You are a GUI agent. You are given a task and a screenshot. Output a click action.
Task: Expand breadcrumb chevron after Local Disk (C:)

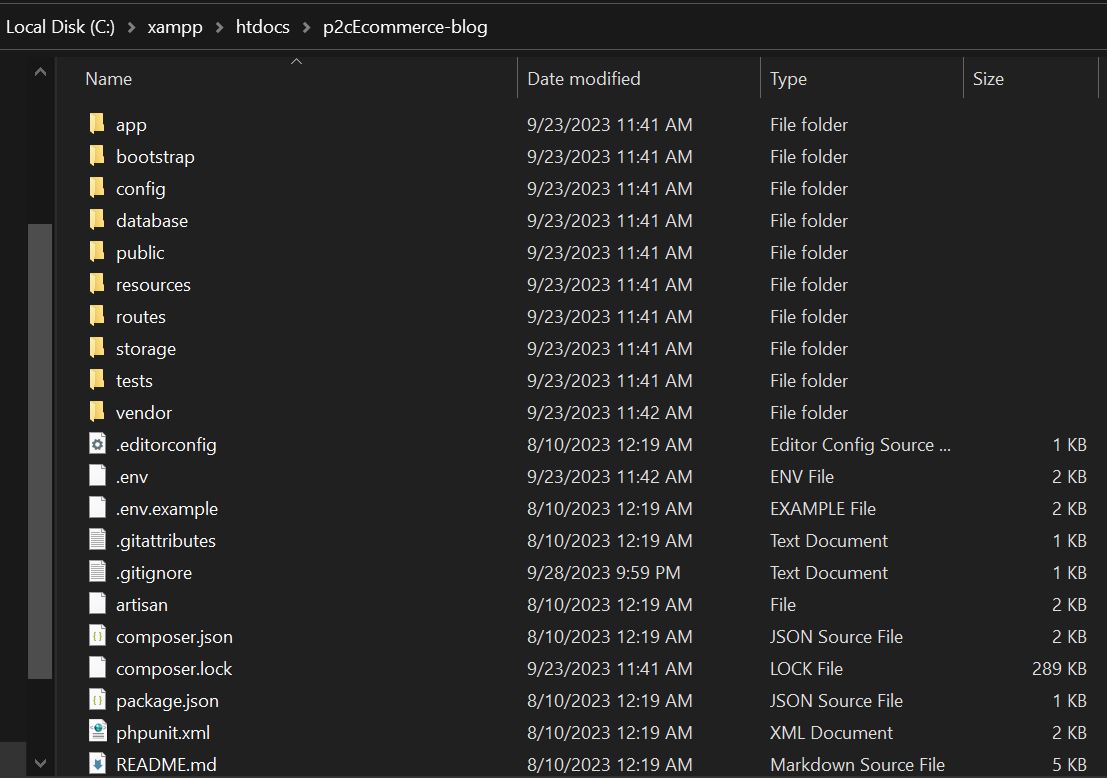coord(131,27)
